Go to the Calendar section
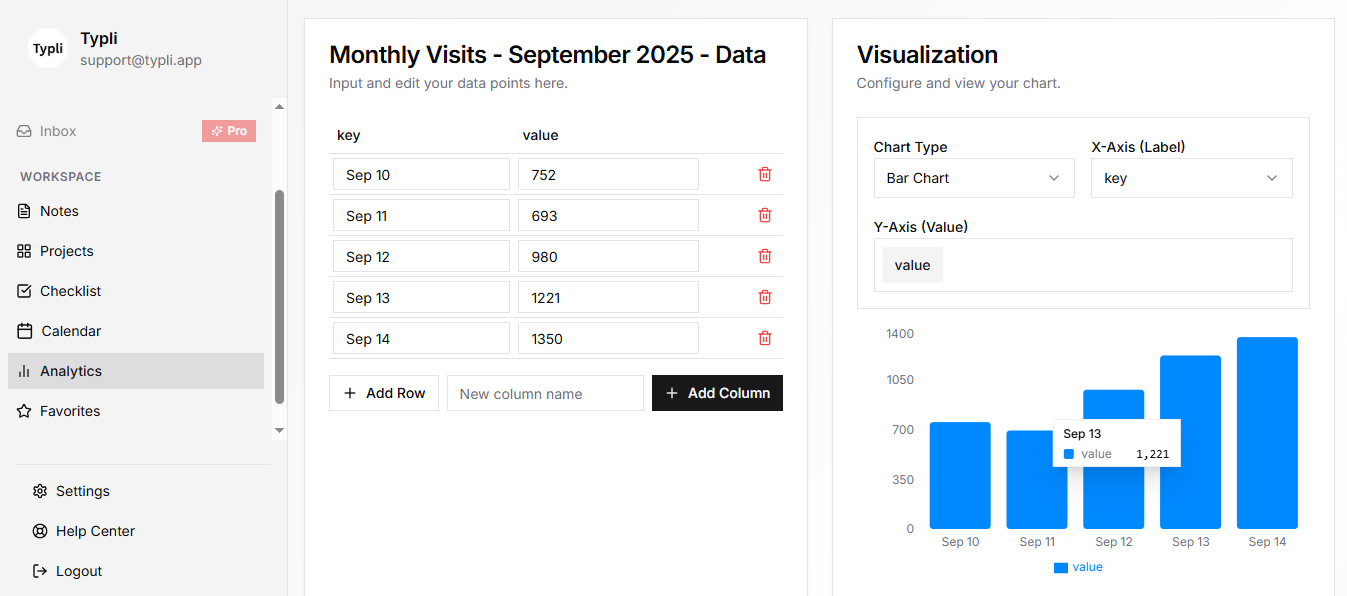Image resolution: width=1347 pixels, height=596 pixels. pyautogui.click(x=70, y=331)
